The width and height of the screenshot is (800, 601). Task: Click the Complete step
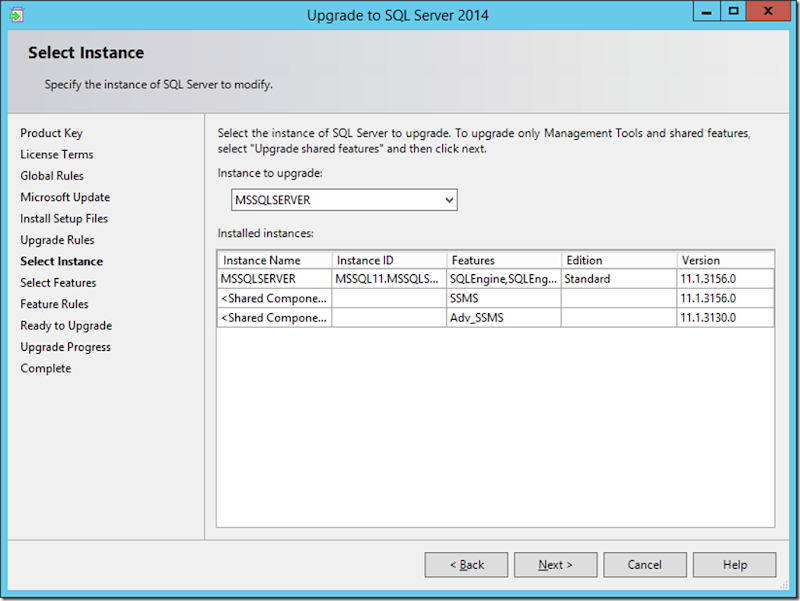tap(46, 369)
